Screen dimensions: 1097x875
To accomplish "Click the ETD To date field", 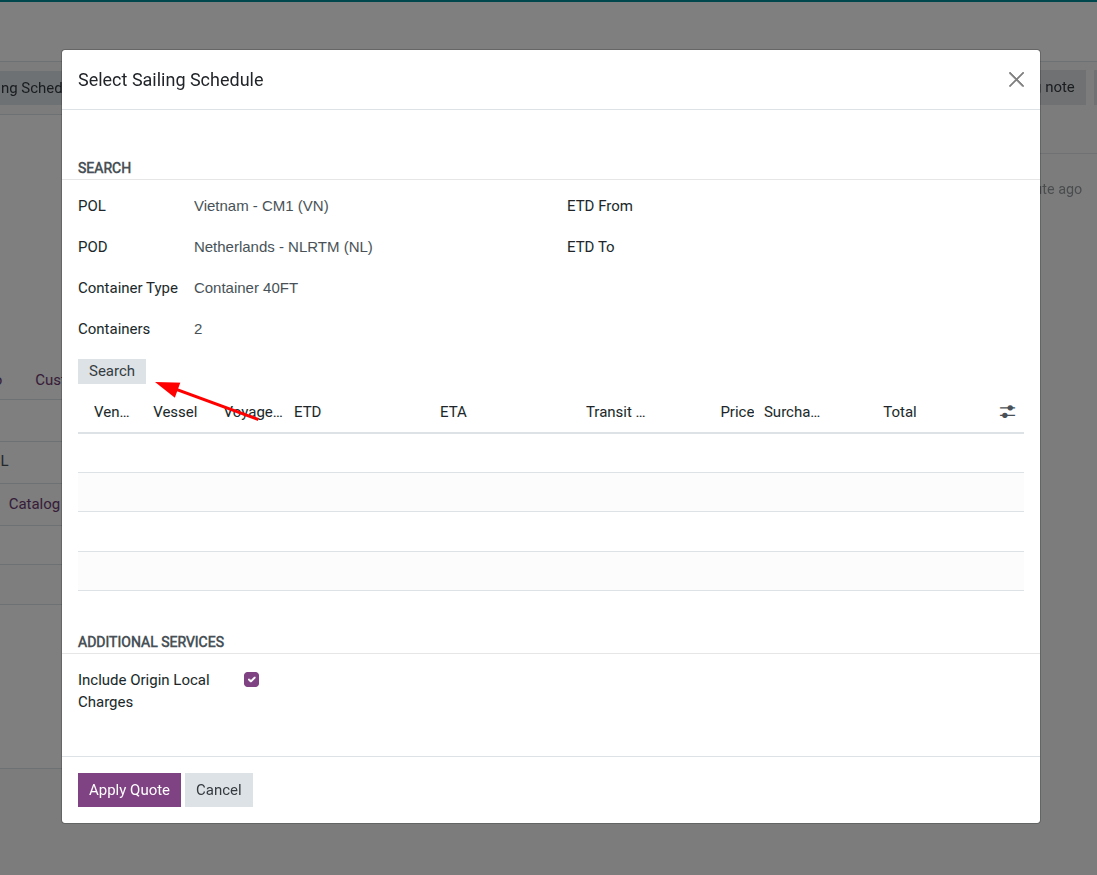I will (700, 247).
